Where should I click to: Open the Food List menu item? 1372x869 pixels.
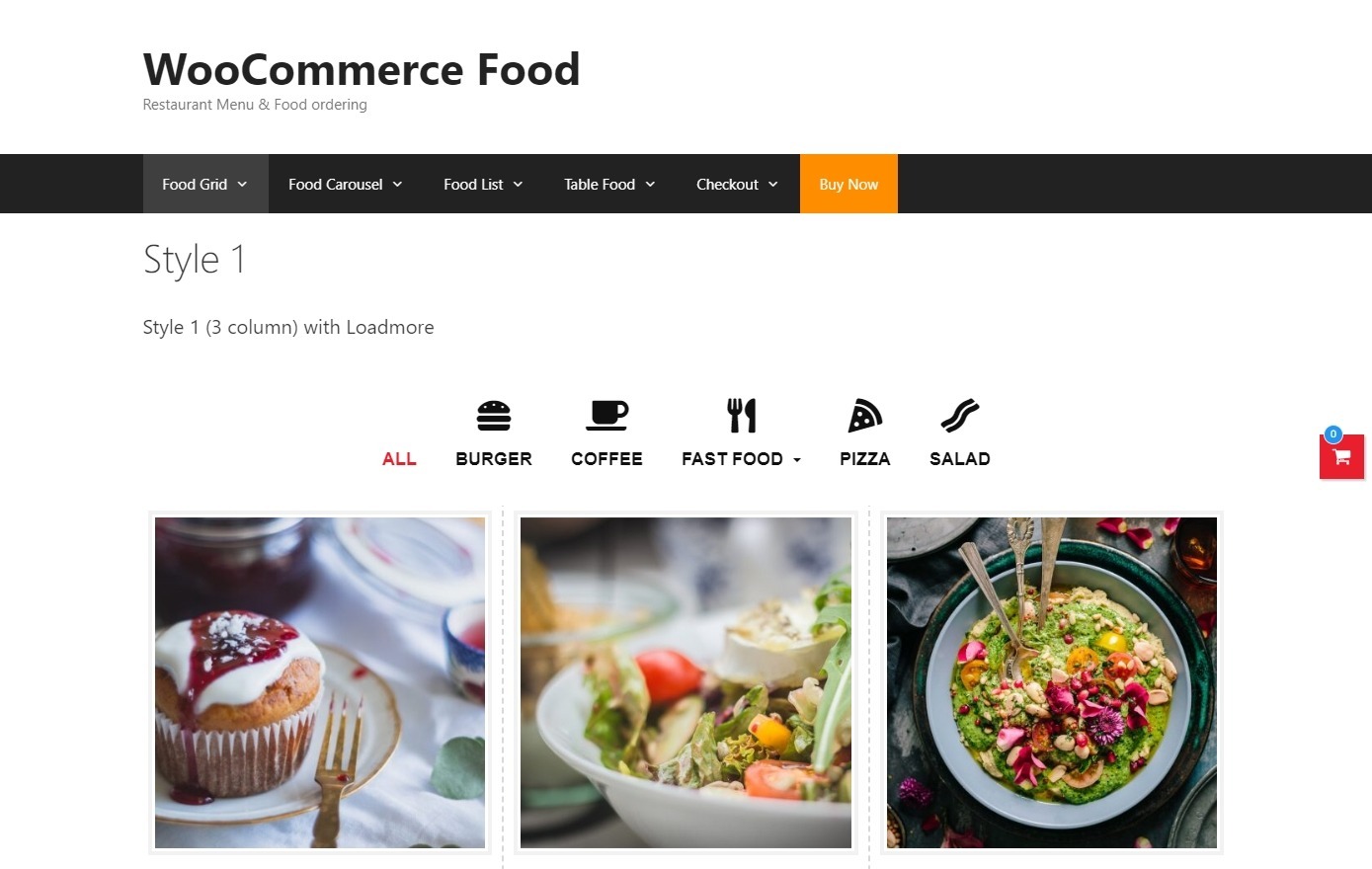(x=483, y=184)
